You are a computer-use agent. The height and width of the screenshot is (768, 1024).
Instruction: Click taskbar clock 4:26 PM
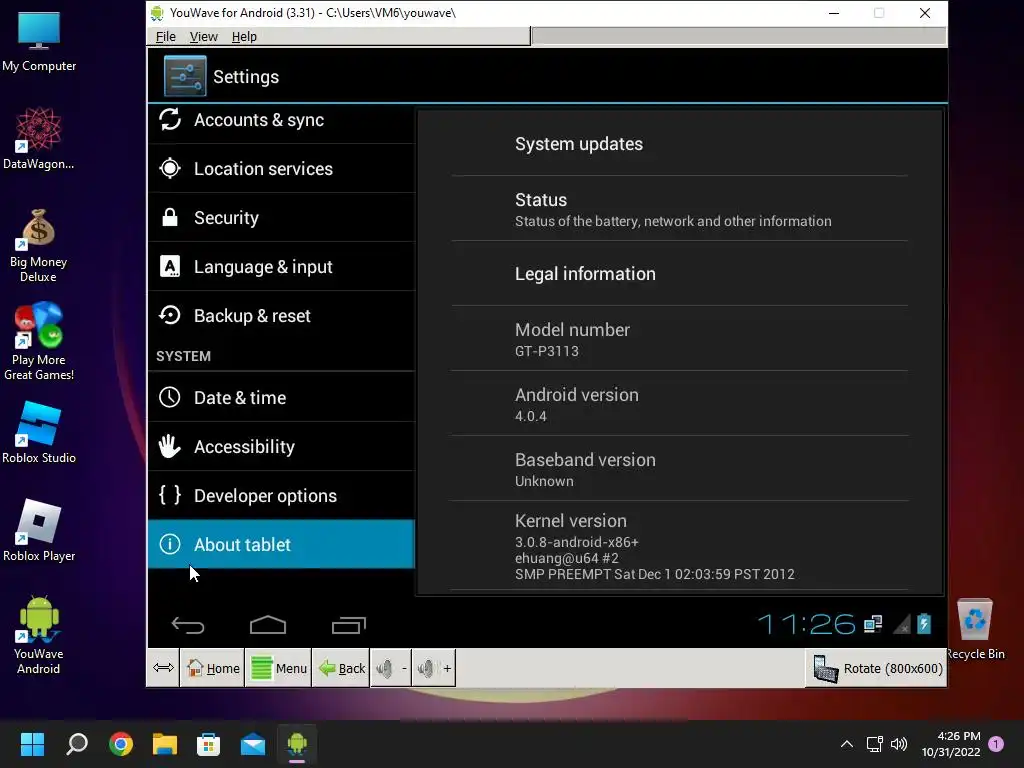pyautogui.click(x=952, y=744)
